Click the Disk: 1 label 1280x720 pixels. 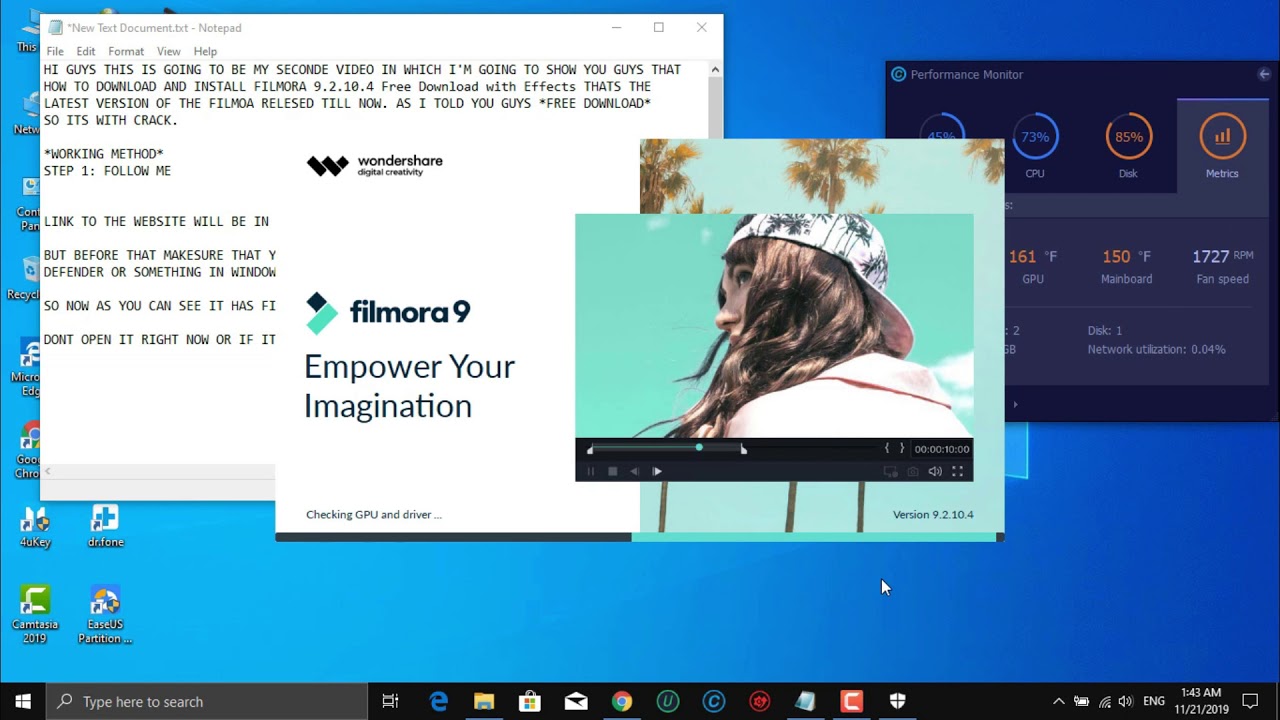point(1105,330)
